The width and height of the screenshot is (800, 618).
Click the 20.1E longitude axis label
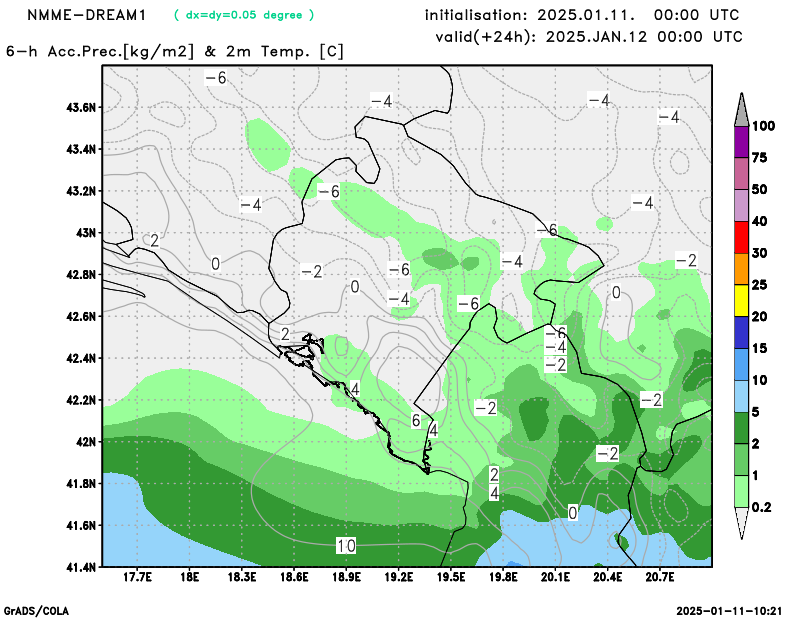[556, 577]
